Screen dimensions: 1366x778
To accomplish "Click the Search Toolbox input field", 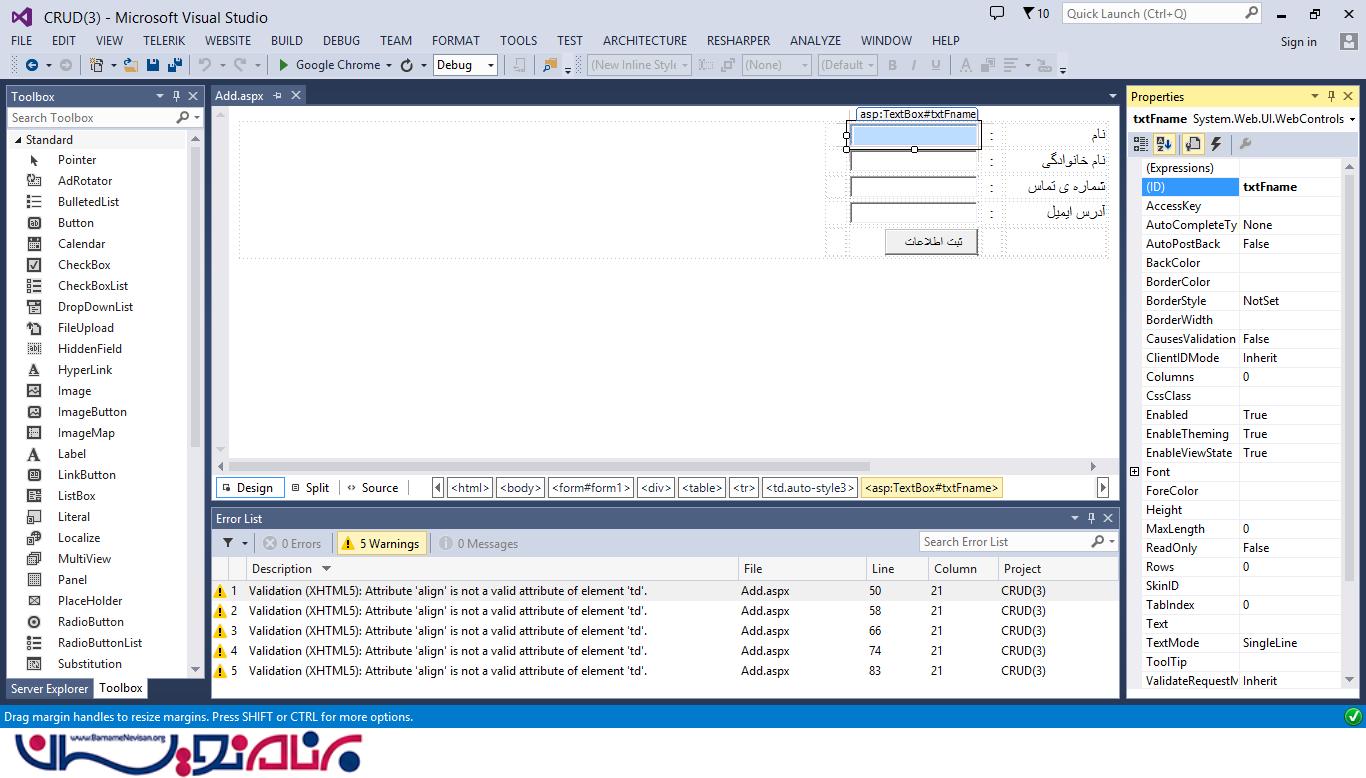I will [90, 118].
